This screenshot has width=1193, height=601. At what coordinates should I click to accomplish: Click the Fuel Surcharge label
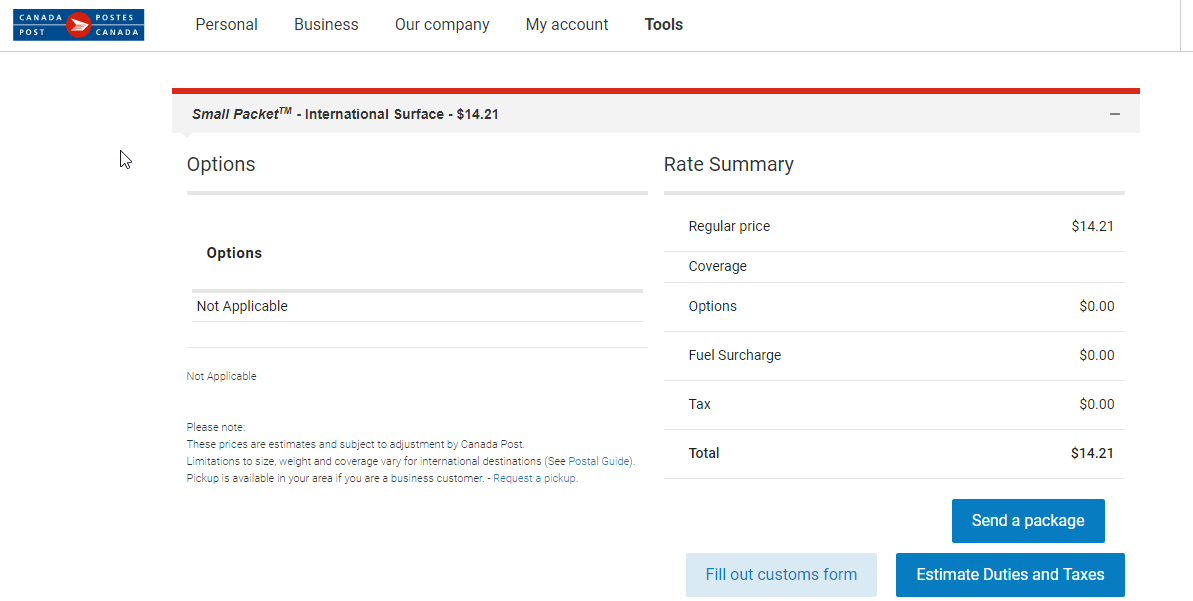[x=734, y=355]
